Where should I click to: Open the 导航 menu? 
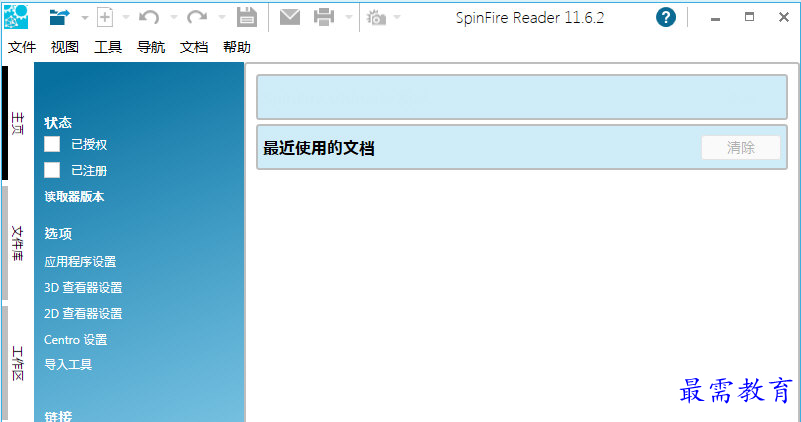click(x=151, y=47)
